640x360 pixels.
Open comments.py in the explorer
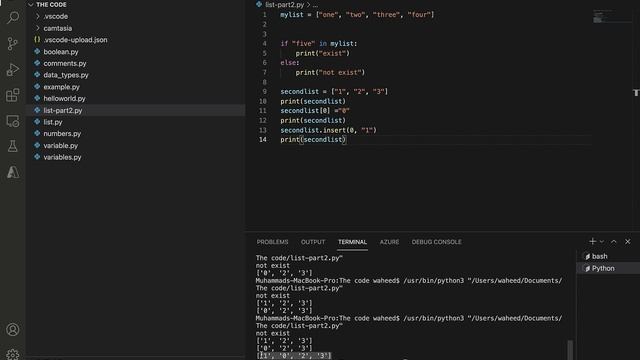136,63
